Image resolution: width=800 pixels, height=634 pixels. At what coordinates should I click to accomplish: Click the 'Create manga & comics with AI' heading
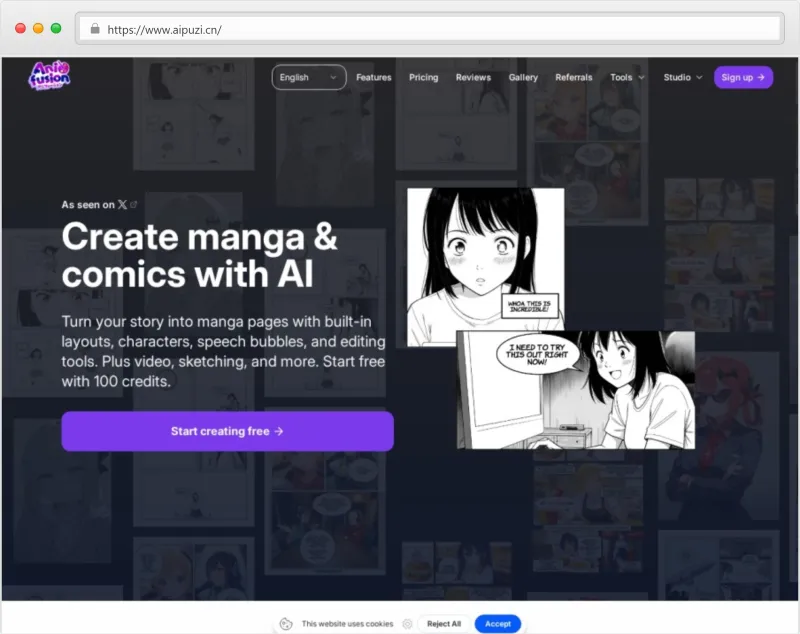click(x=199, y=256)
